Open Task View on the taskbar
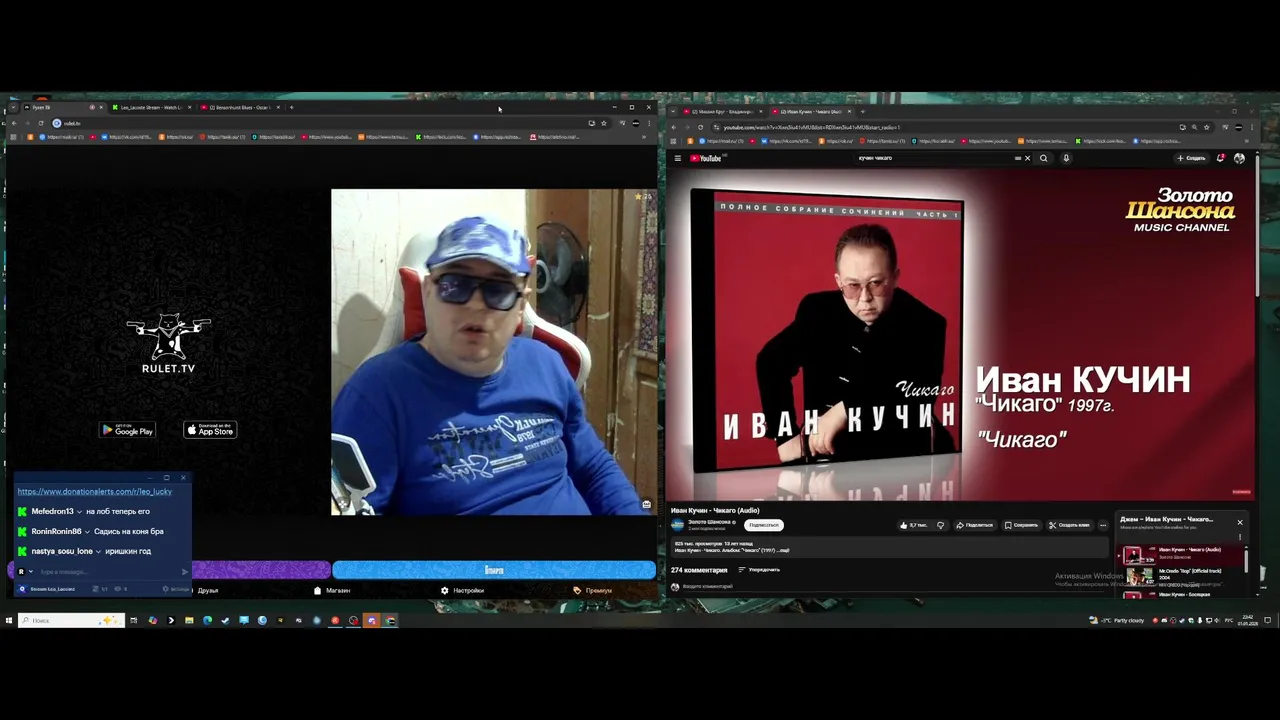 [x=133, y=620]
